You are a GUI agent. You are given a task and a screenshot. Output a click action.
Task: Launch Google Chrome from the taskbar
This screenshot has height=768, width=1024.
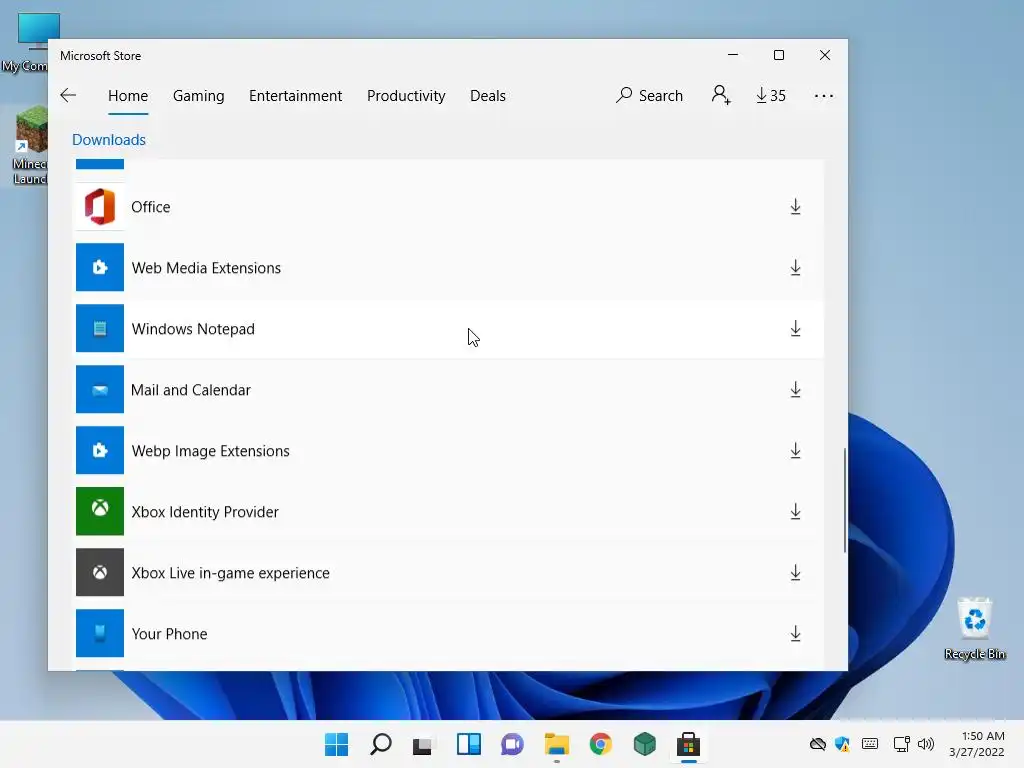tap(600, 744)
